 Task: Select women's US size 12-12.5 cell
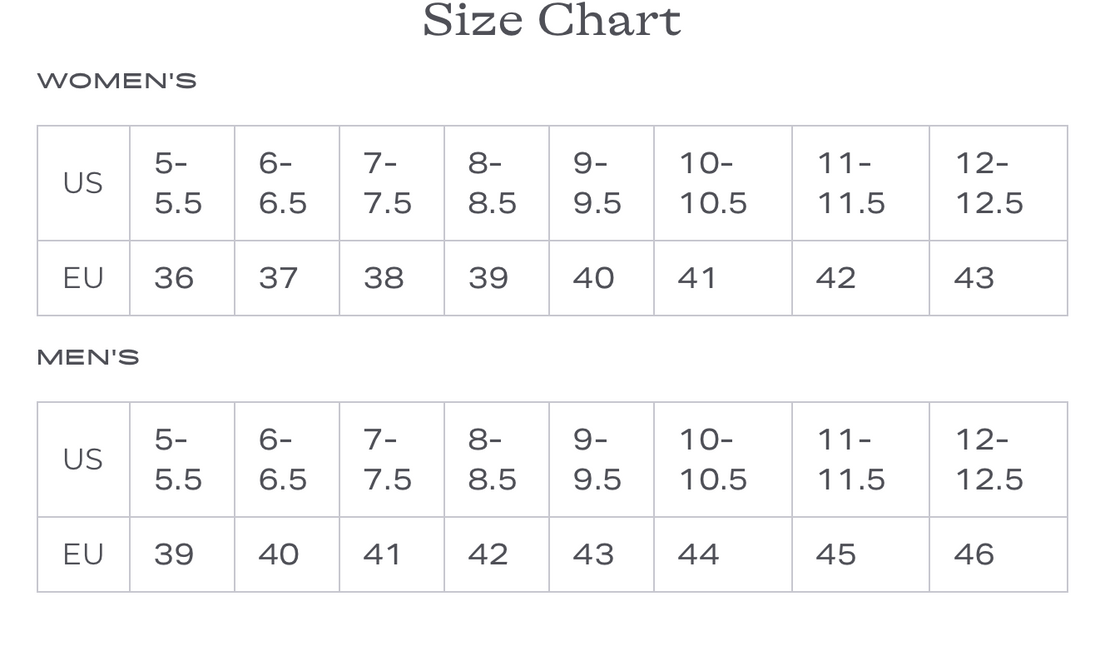[x=989, y=183]
